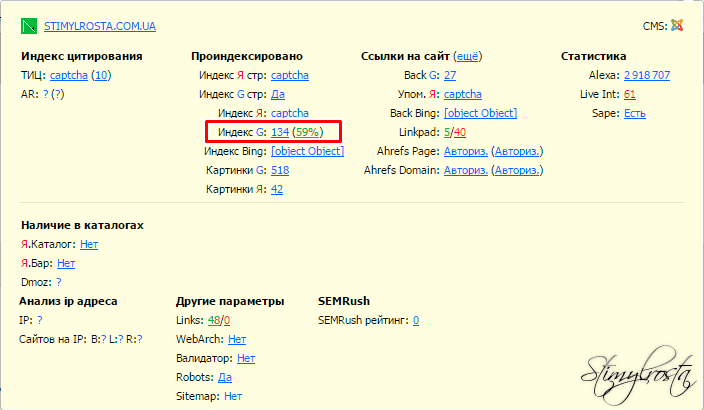This screenshot has height=410, width=704.
Task: Click Links value 0 in red
Action: (227, 320)
